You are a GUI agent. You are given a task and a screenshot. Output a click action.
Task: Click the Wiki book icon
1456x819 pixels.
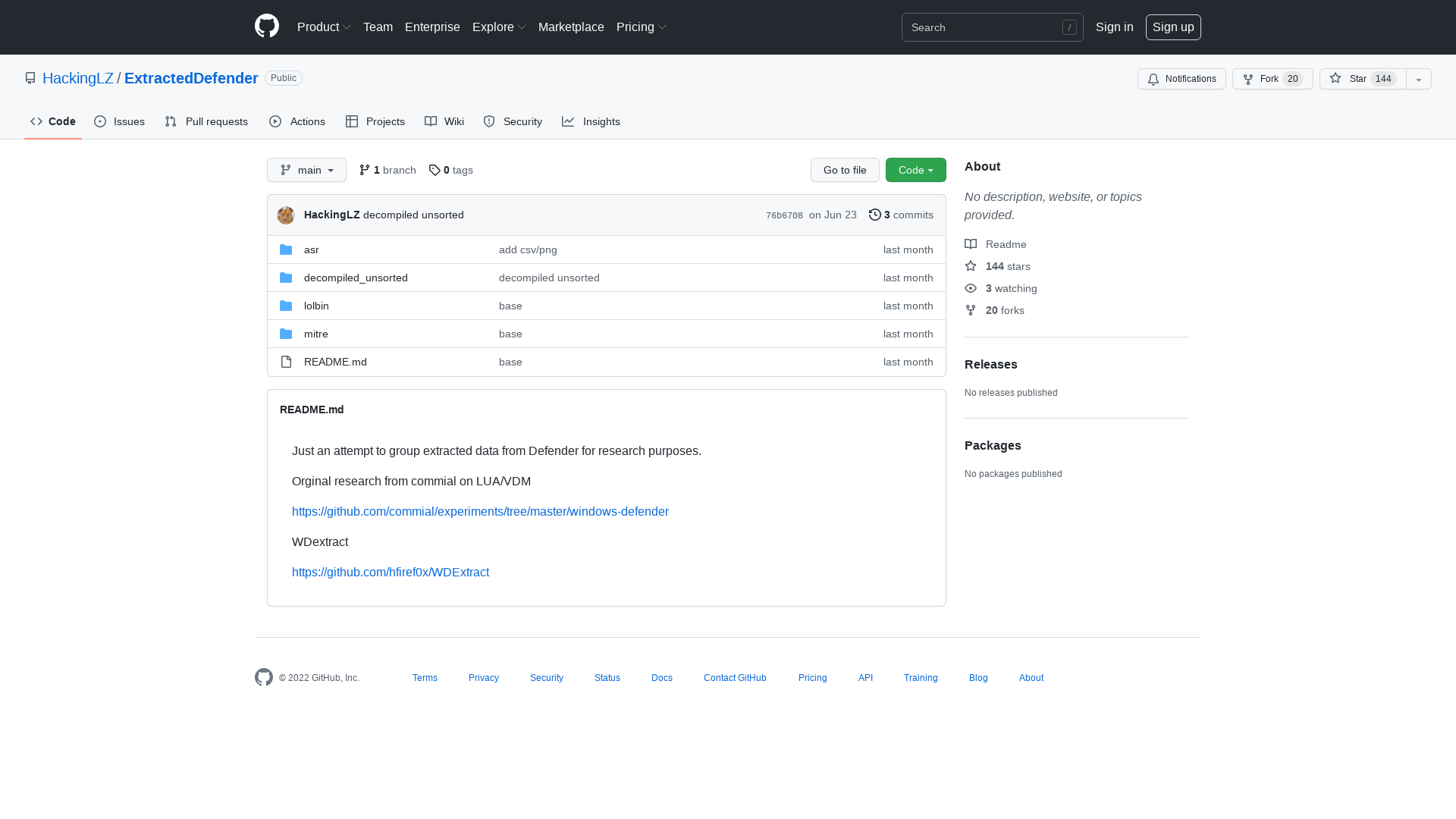point(431,121)
